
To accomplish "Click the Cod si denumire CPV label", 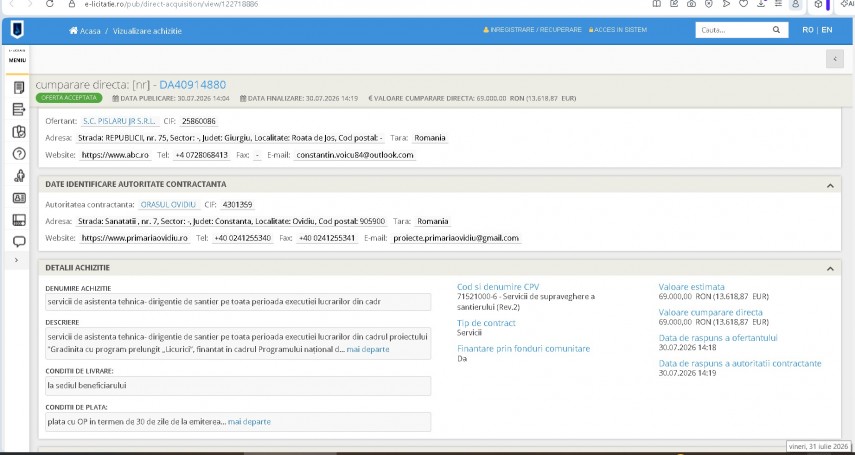I will tap(498, 287).
